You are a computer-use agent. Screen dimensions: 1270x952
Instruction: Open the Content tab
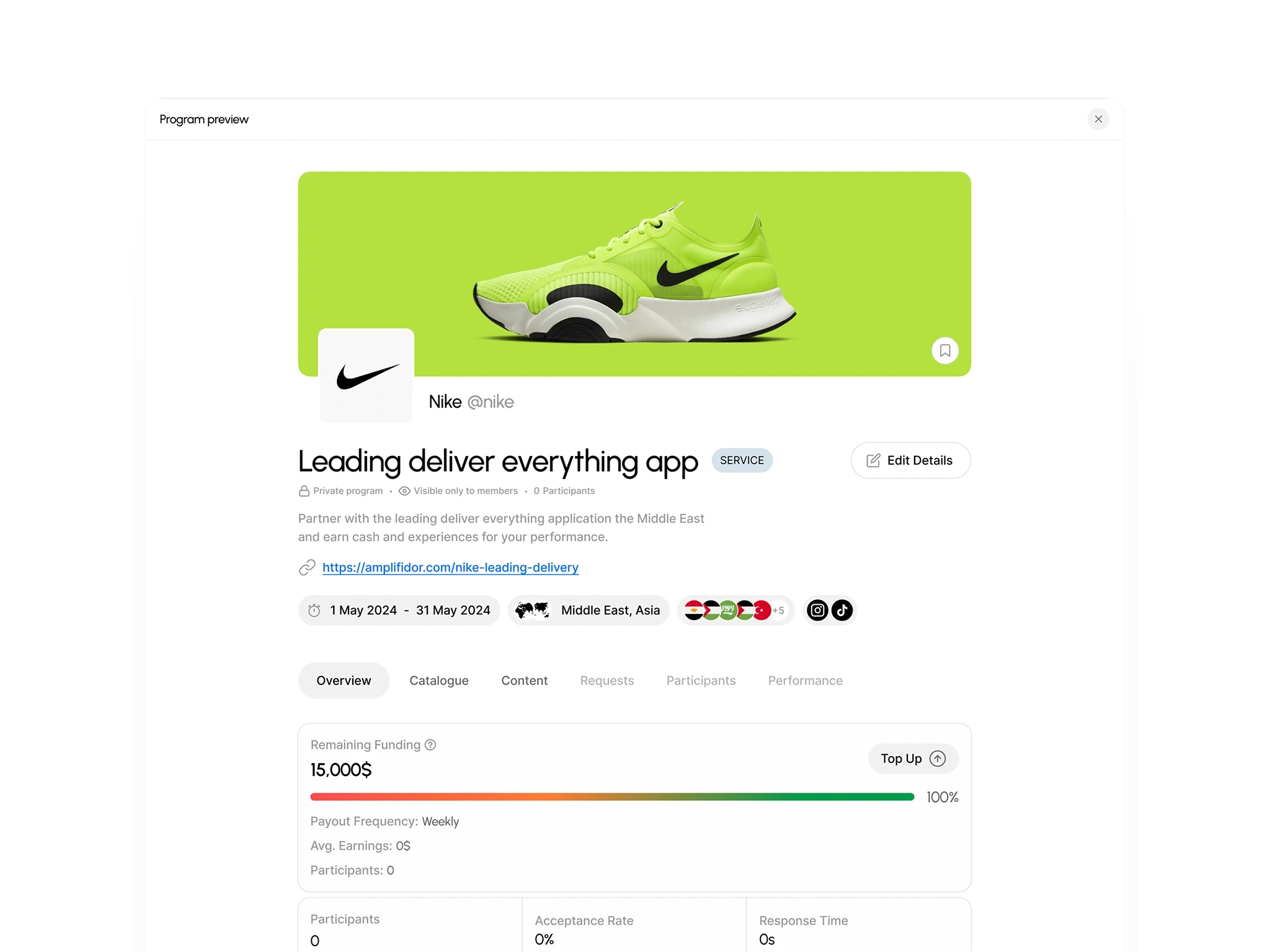[x=524, y=681]
